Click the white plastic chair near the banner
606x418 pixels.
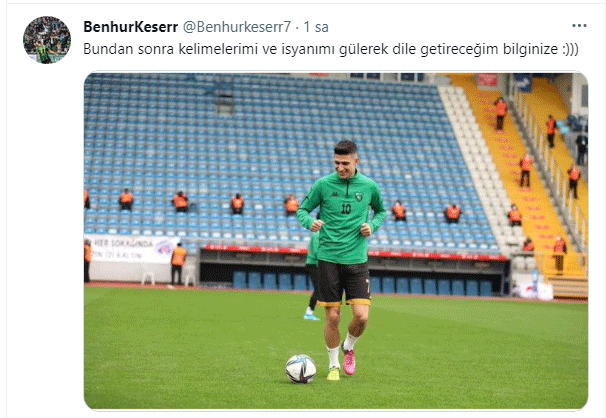coord(148,274)
